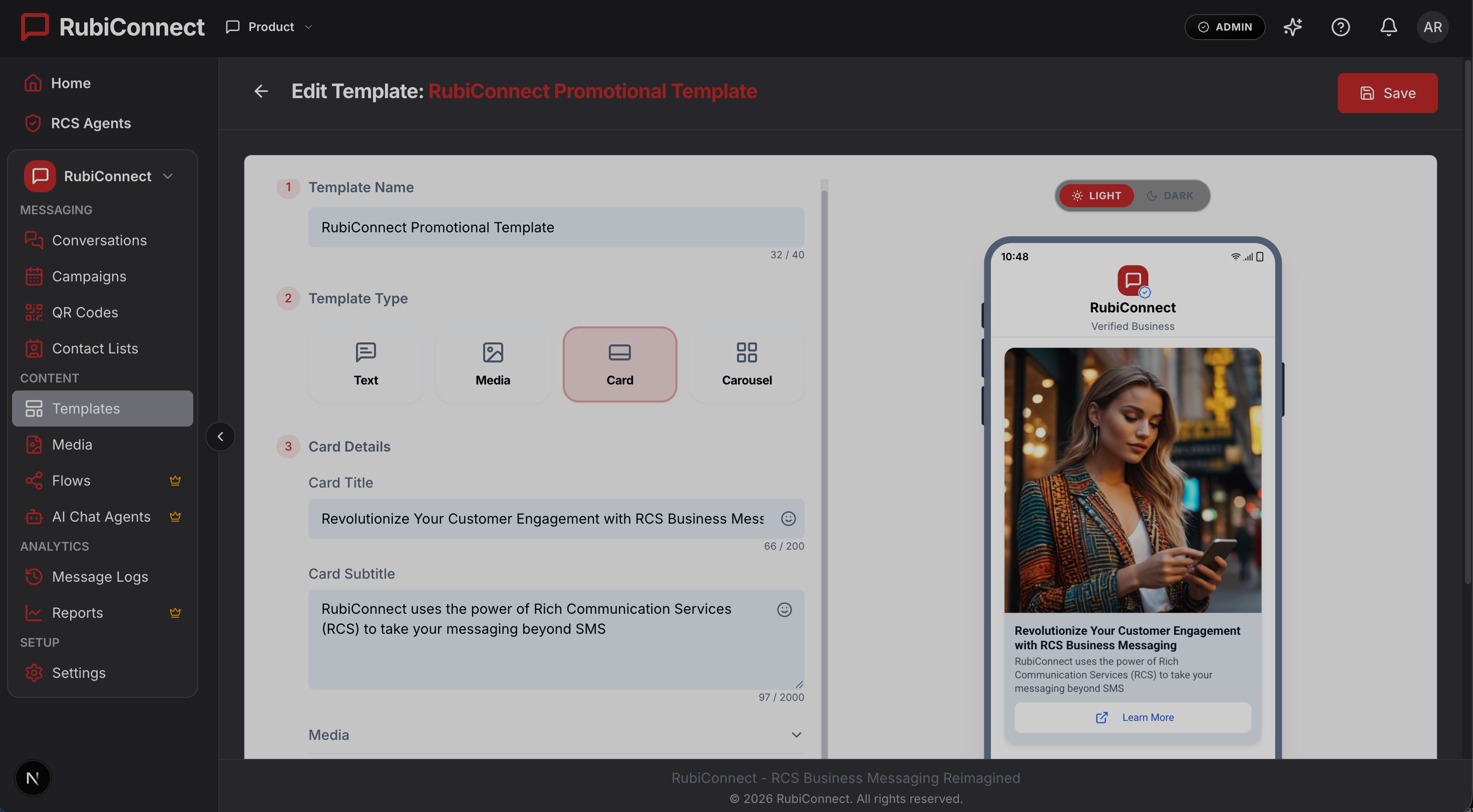Click the Card Title input field
The width and height of the screenshot is (1473, 812).
click(x=556, y=518)
